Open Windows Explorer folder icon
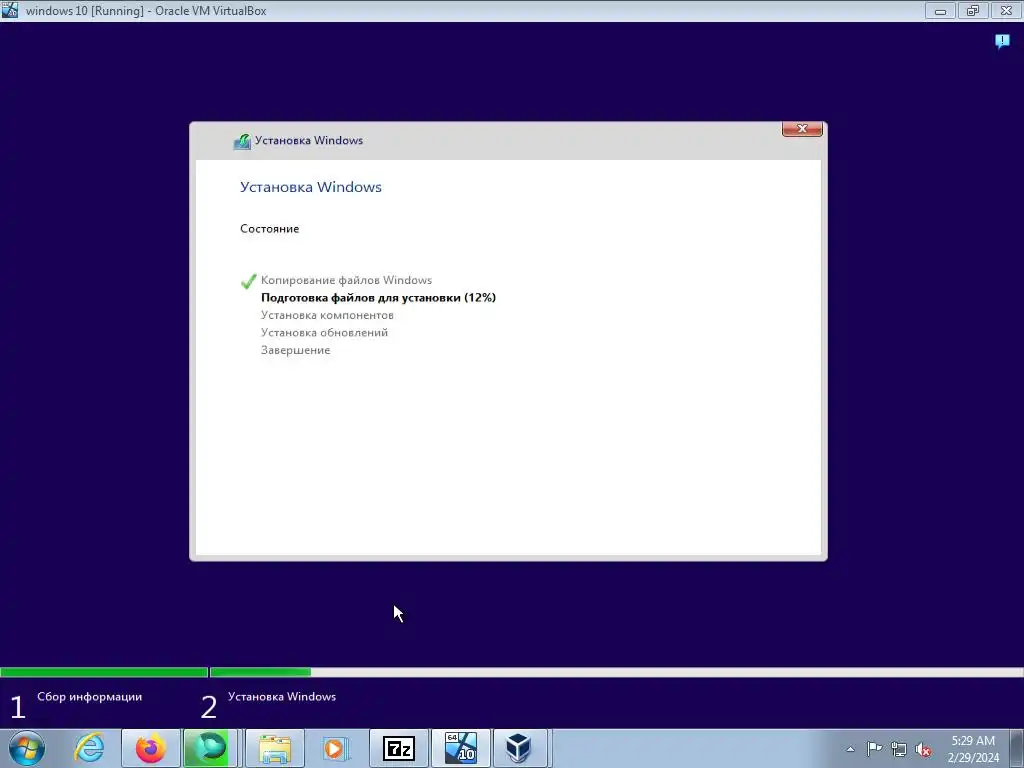The image size is (1024, 768). (x=274, y=748)
